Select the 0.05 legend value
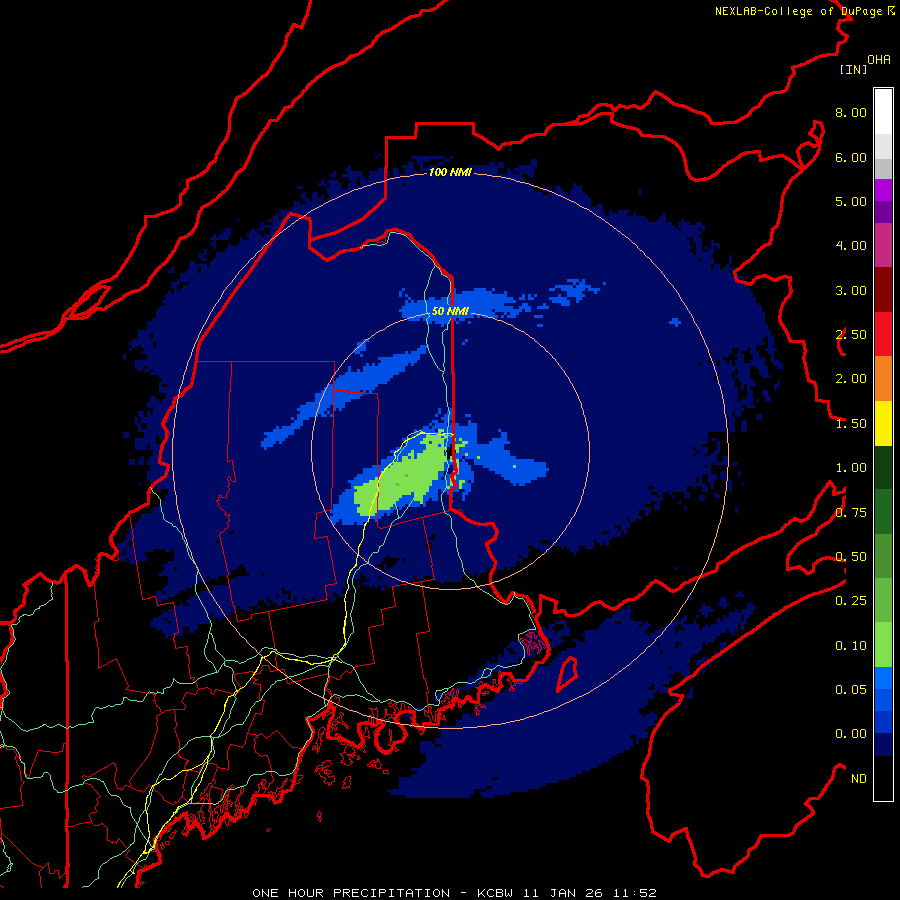Image resolution: width=900 pixels, height=900 pixels. (851, 690)
